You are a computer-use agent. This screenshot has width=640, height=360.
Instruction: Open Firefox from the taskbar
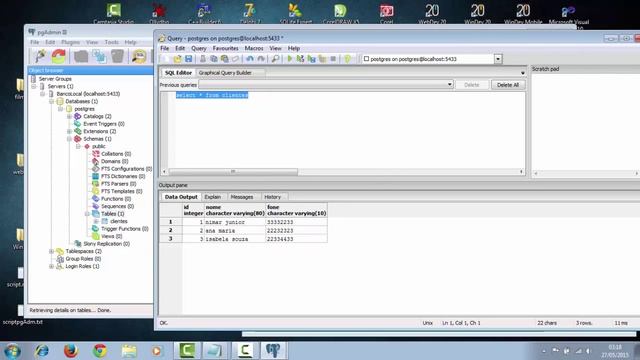click(71, 350)
